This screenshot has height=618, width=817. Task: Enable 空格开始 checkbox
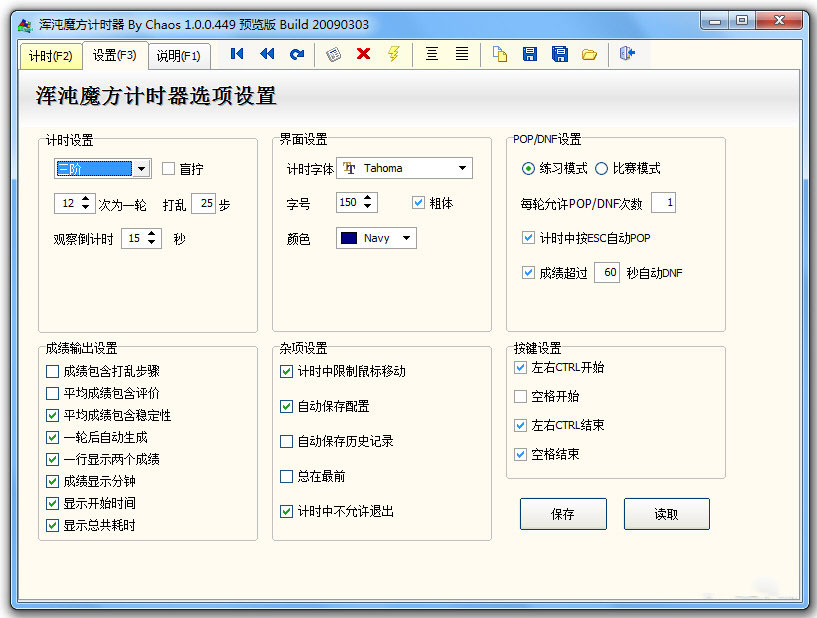520,396
